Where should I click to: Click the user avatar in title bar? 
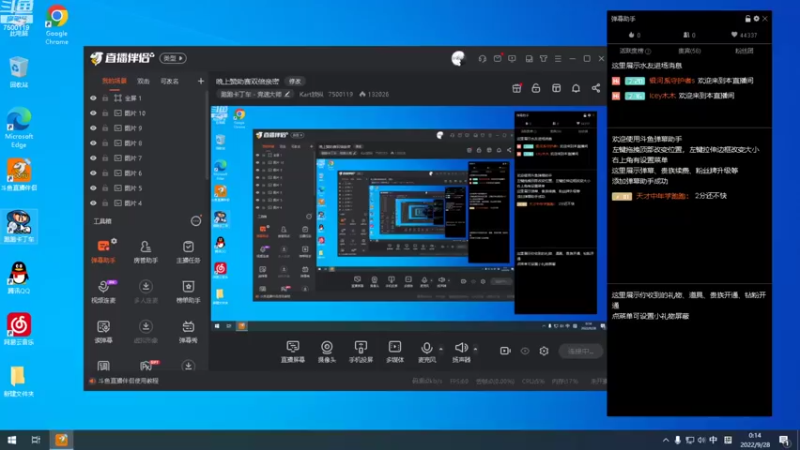coord(458,59)
